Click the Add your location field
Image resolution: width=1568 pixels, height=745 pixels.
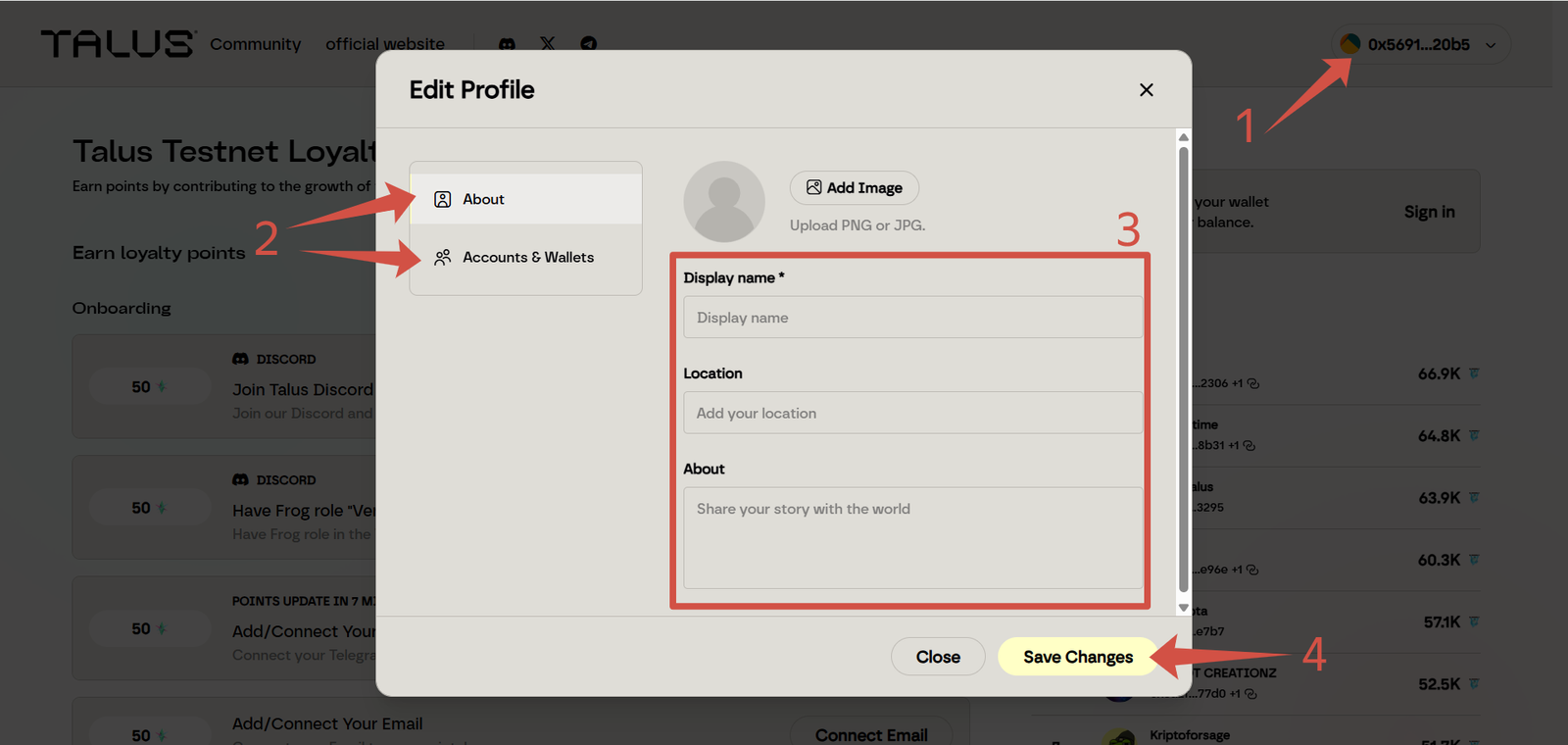click(x=911, y=413)
